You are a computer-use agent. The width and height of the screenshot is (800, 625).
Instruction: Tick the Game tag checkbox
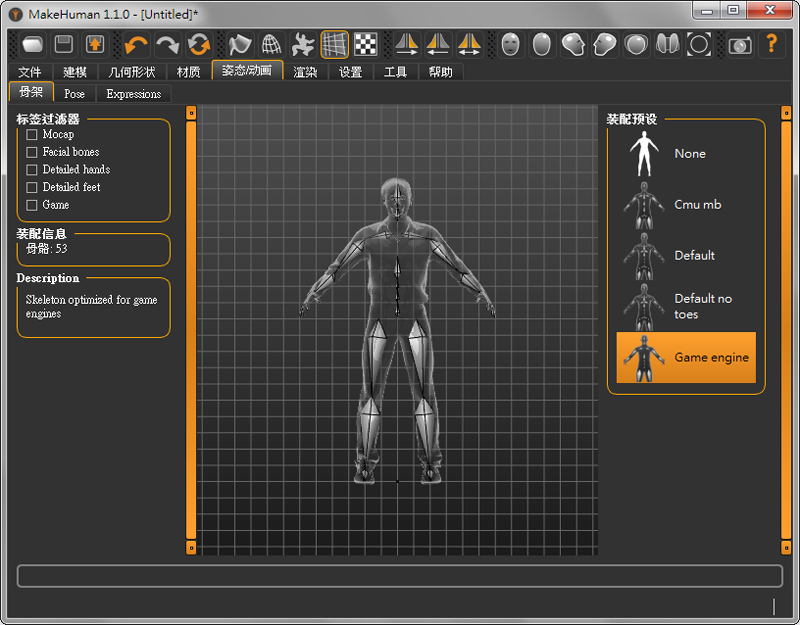pos(32,205)
